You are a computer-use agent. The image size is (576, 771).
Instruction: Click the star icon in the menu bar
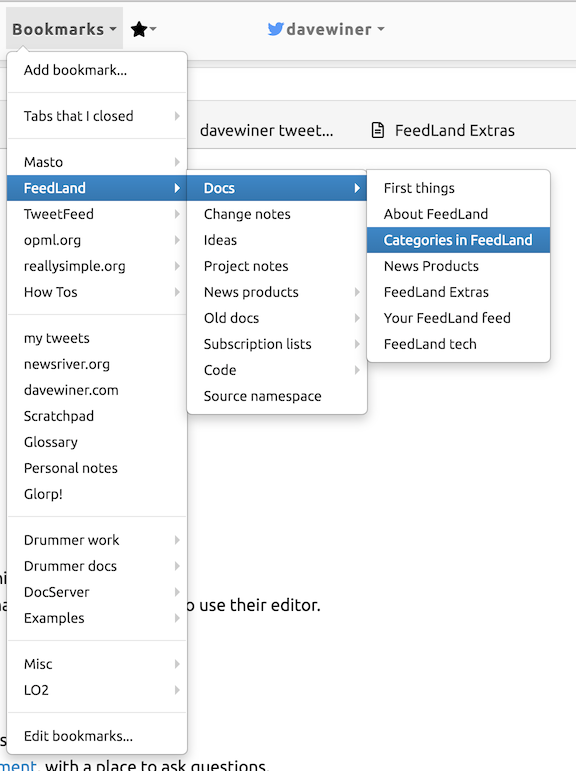[x=139, y=30]
